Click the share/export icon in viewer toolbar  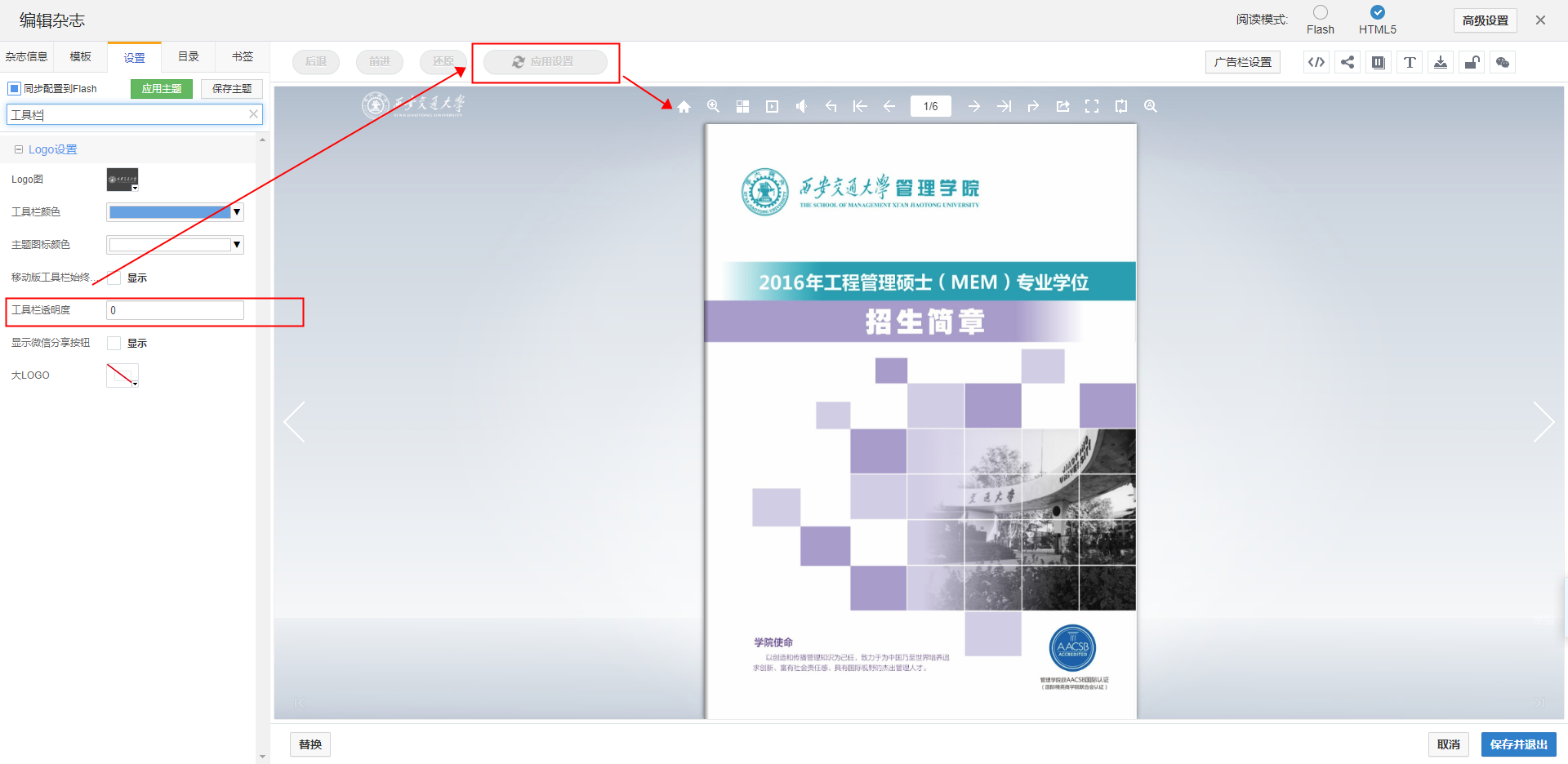(1062, 106)
